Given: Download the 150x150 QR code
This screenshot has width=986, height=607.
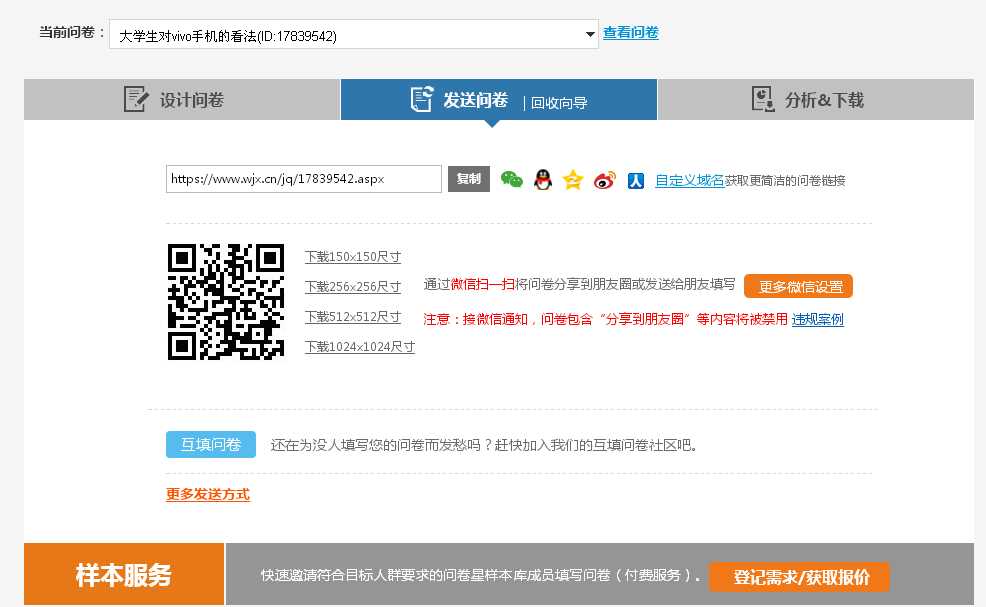Looking at the screenshot, I should coord(353,257).
